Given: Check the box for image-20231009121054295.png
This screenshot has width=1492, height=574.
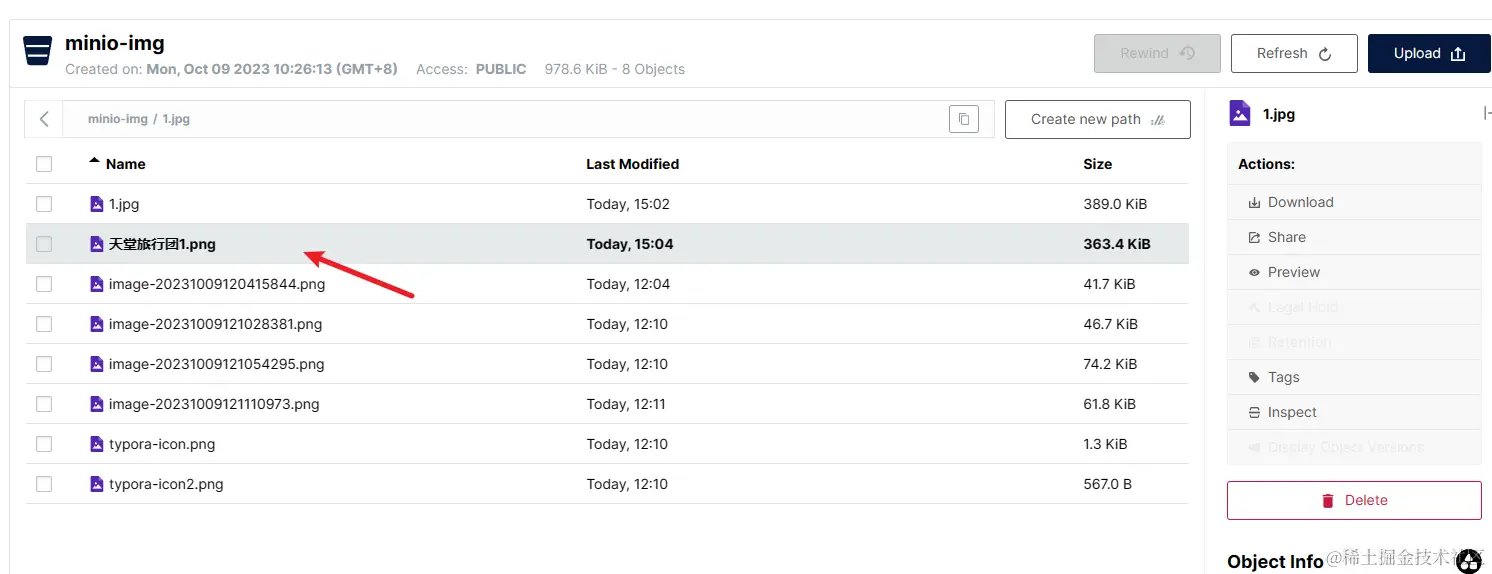Looking at the screenshot, I should pyautogui.click(x=44, y=364).
